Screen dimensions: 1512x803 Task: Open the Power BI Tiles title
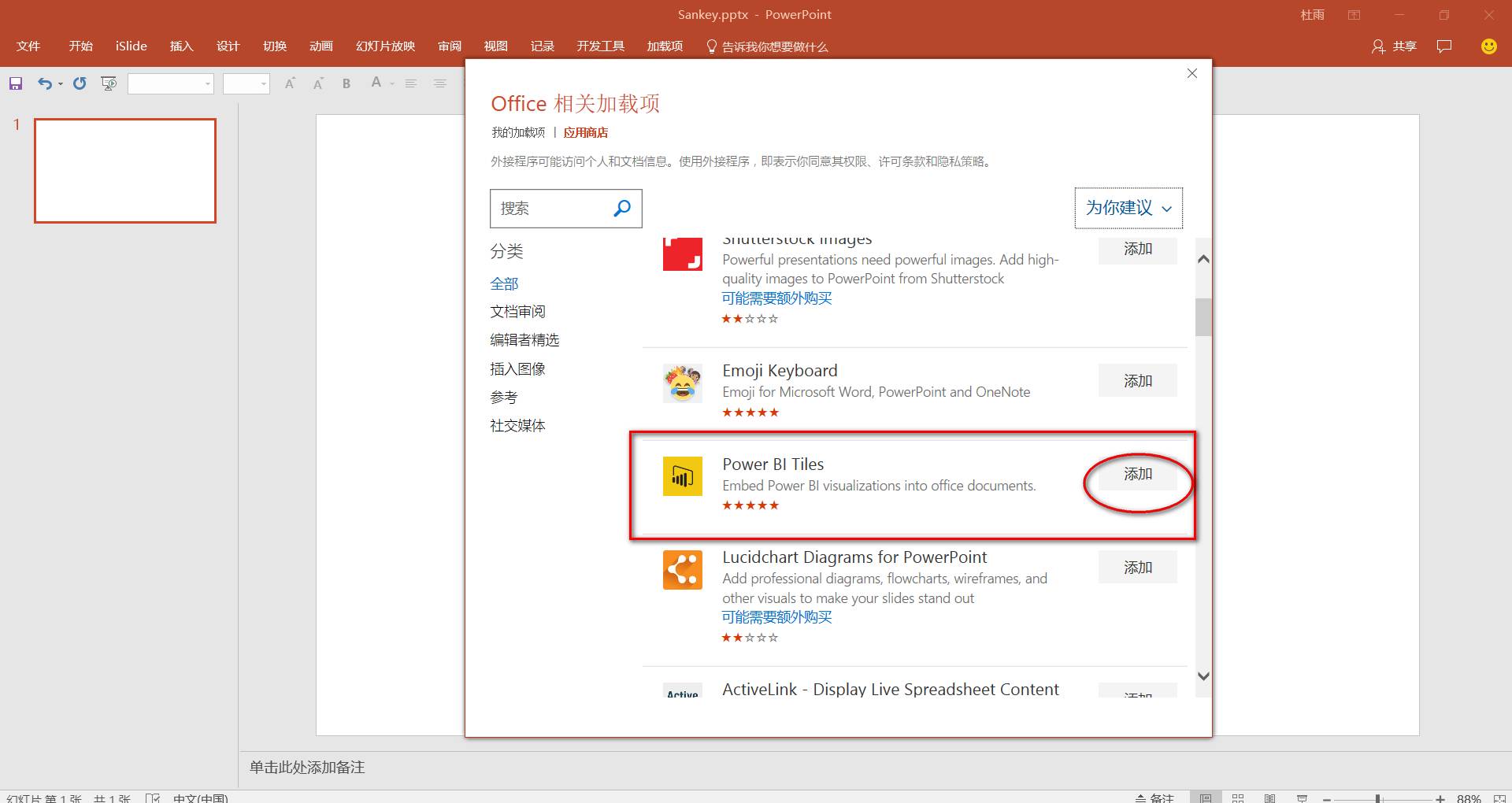[773, 464]
